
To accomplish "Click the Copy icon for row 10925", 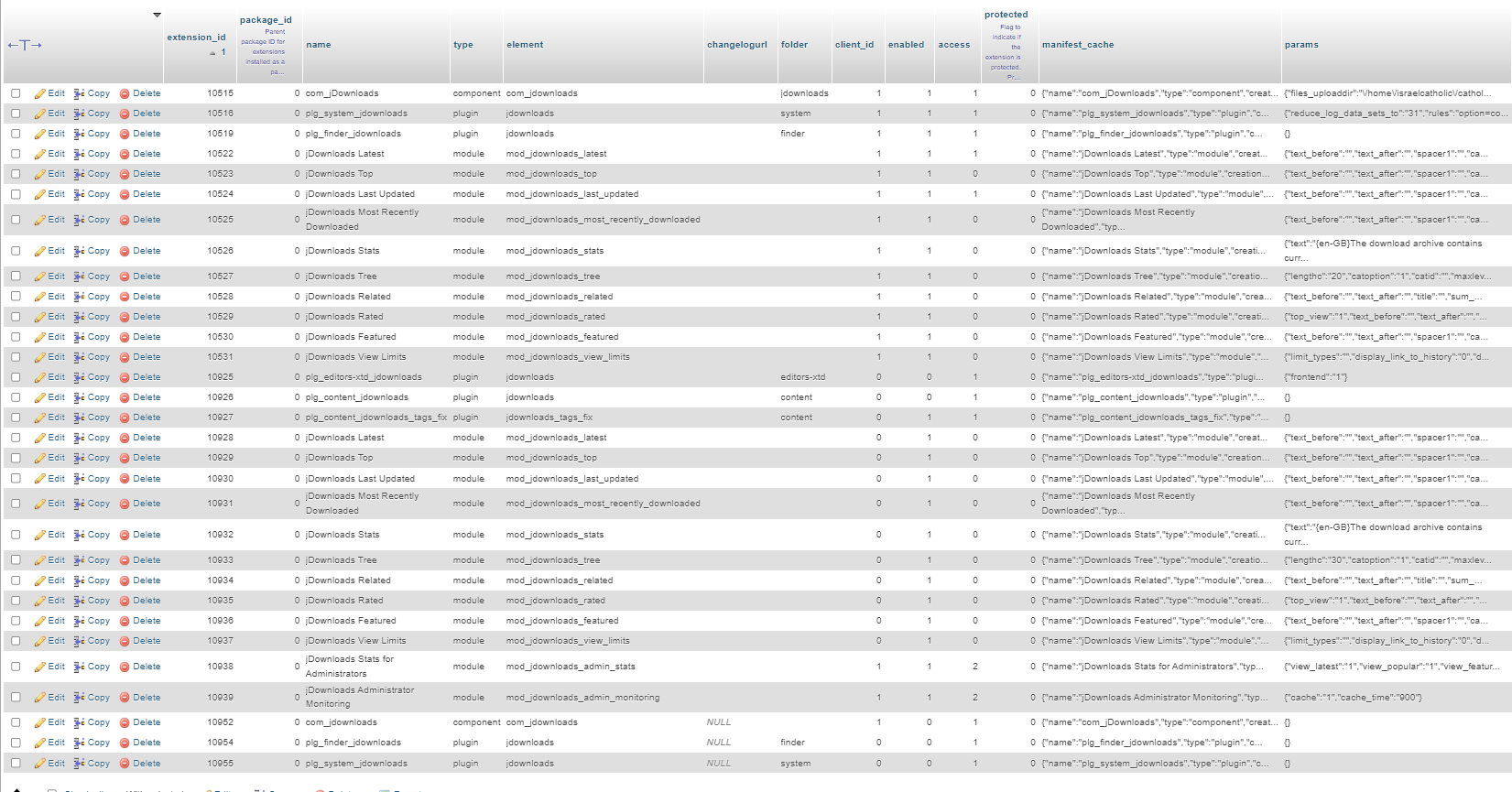I will point(80,377).
